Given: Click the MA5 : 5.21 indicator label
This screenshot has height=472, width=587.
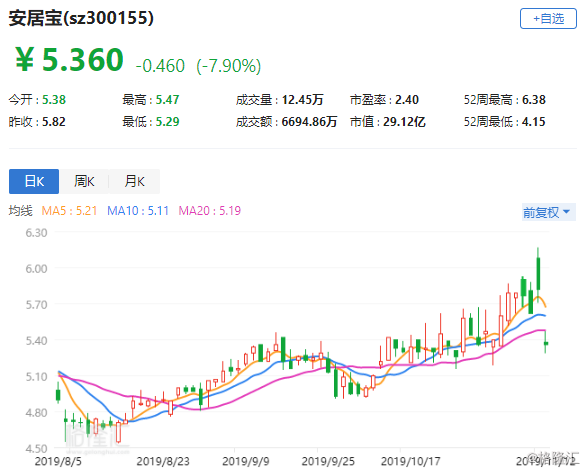Looking at the screenshot, I should pyautogui.click(x=69, y=211).
